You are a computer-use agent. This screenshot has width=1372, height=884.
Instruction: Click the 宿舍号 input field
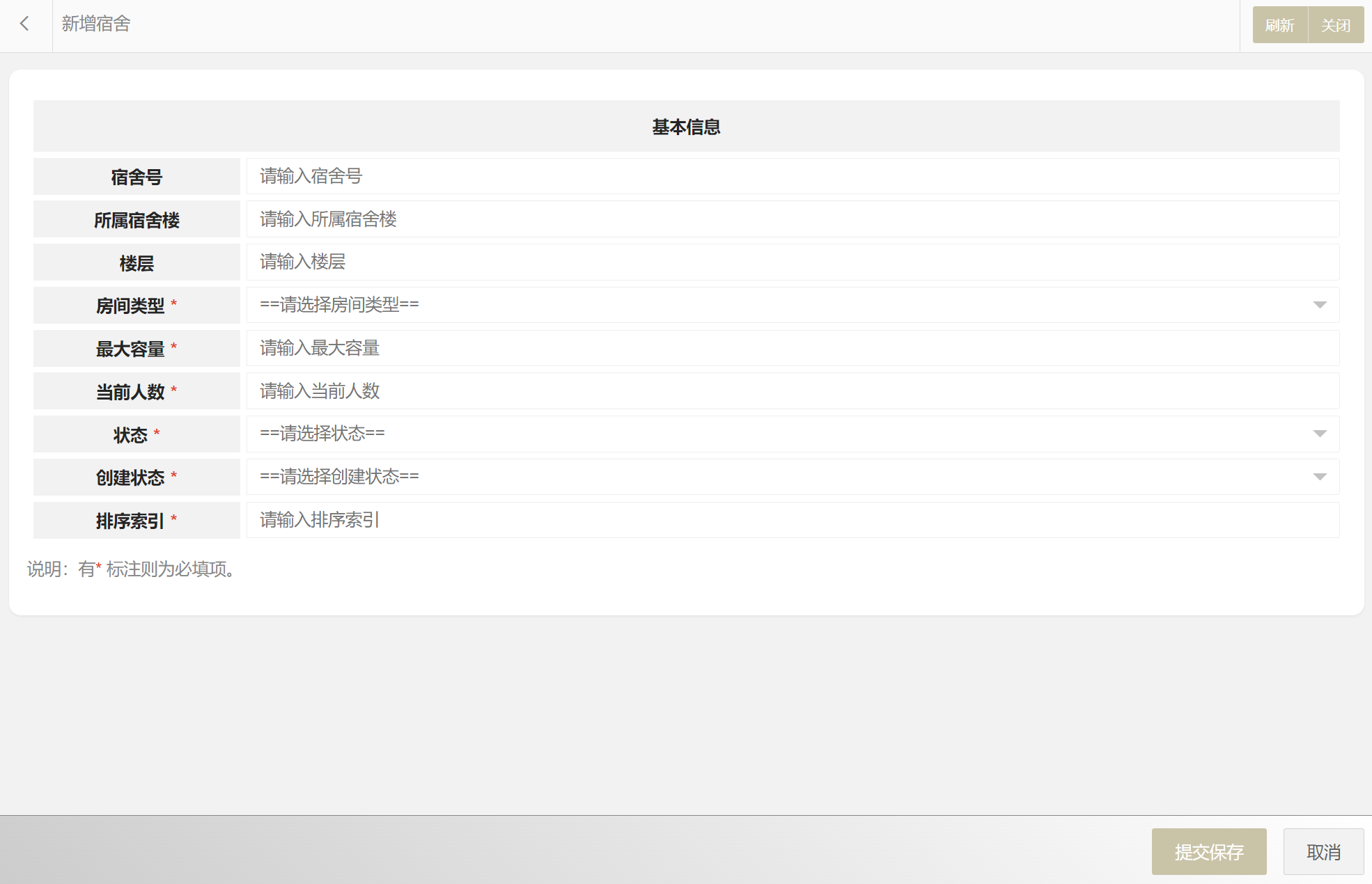[x=792, y=177]
